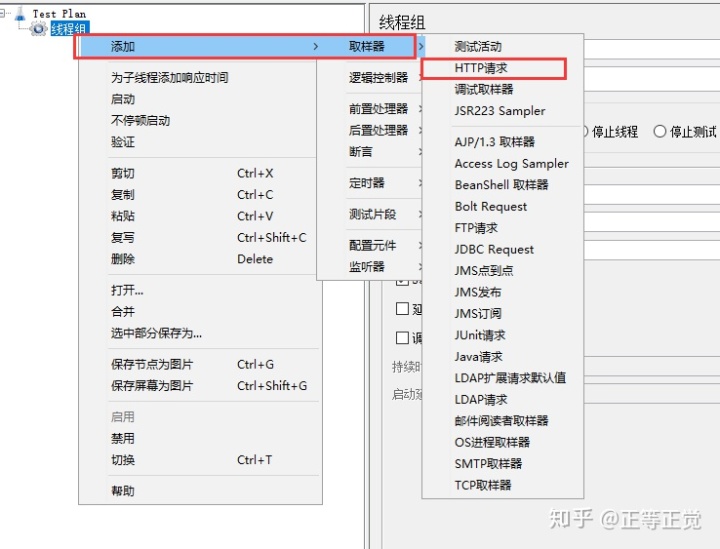
Task: Click 复写 menu item
Action: point(198,238)
